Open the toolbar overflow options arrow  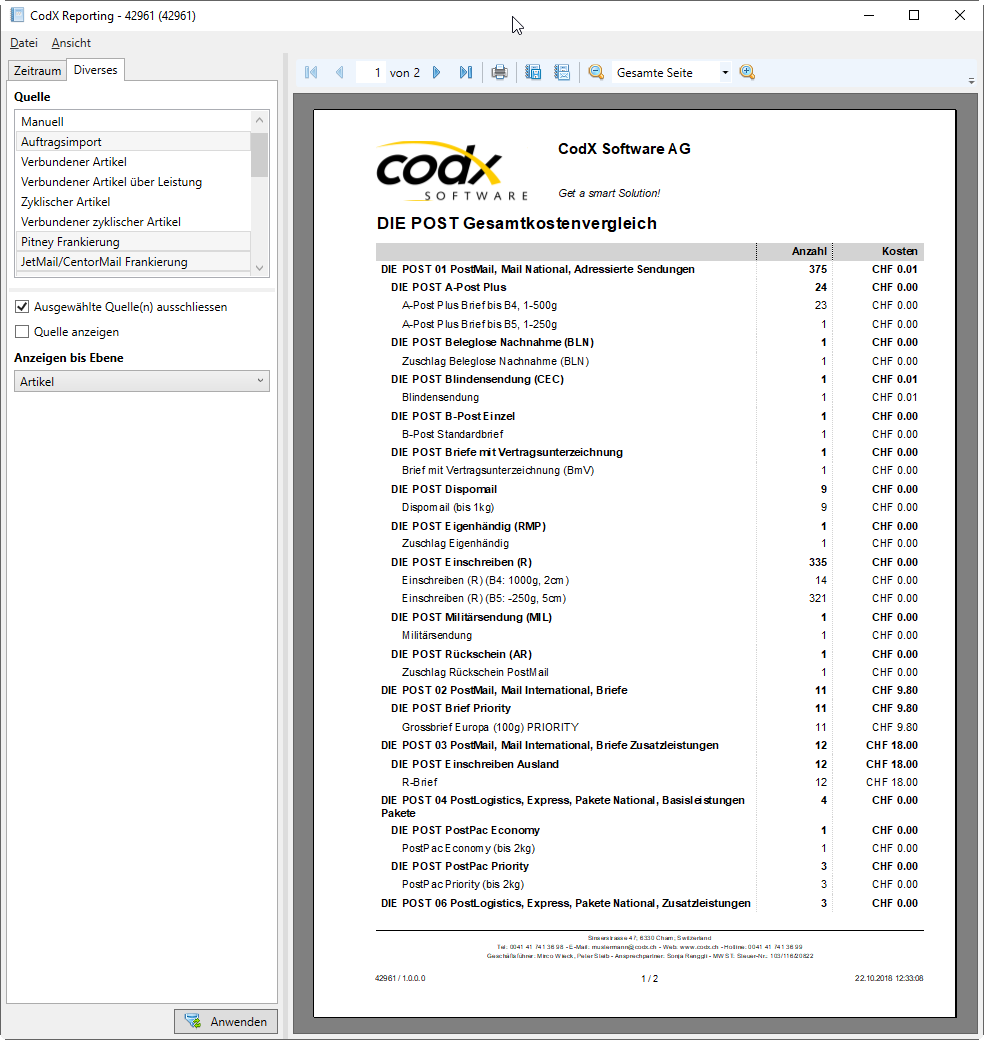[x=972, y=80]
